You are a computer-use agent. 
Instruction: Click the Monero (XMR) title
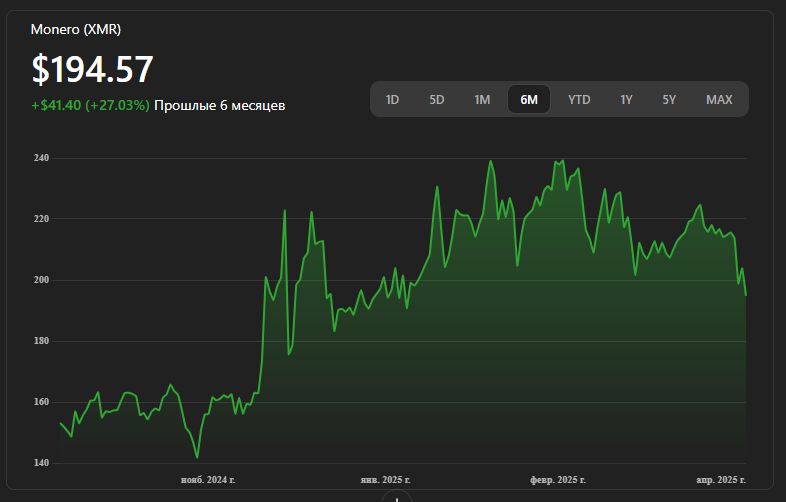click(x=76, y=30)
